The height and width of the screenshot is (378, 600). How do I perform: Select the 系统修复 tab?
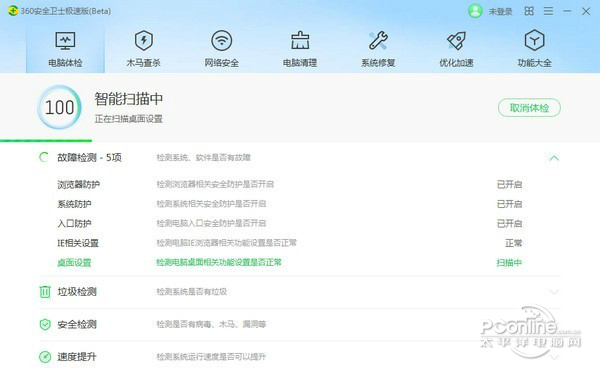click(x=378, y=49)
